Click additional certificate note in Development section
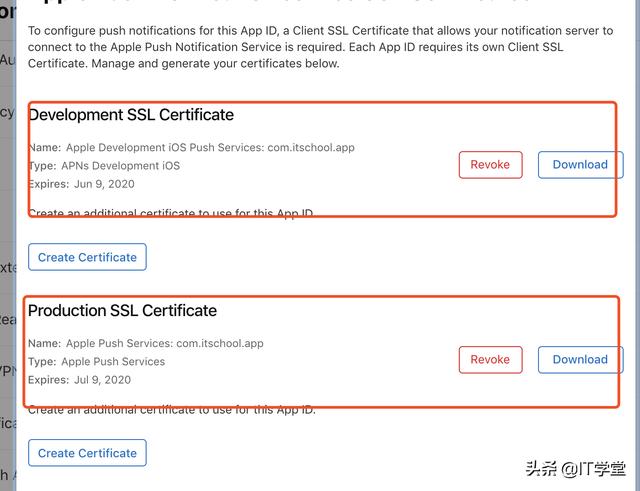 coord(170,213)
